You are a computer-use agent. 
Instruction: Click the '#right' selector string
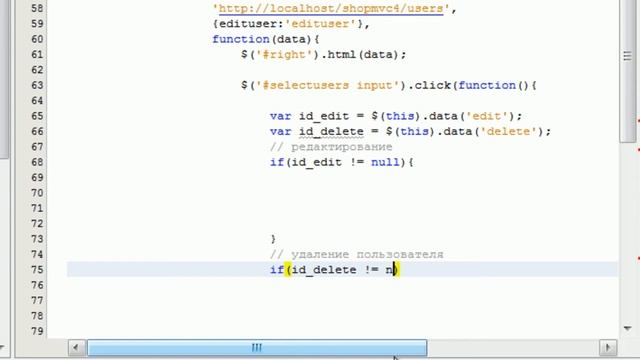(284, 55)
